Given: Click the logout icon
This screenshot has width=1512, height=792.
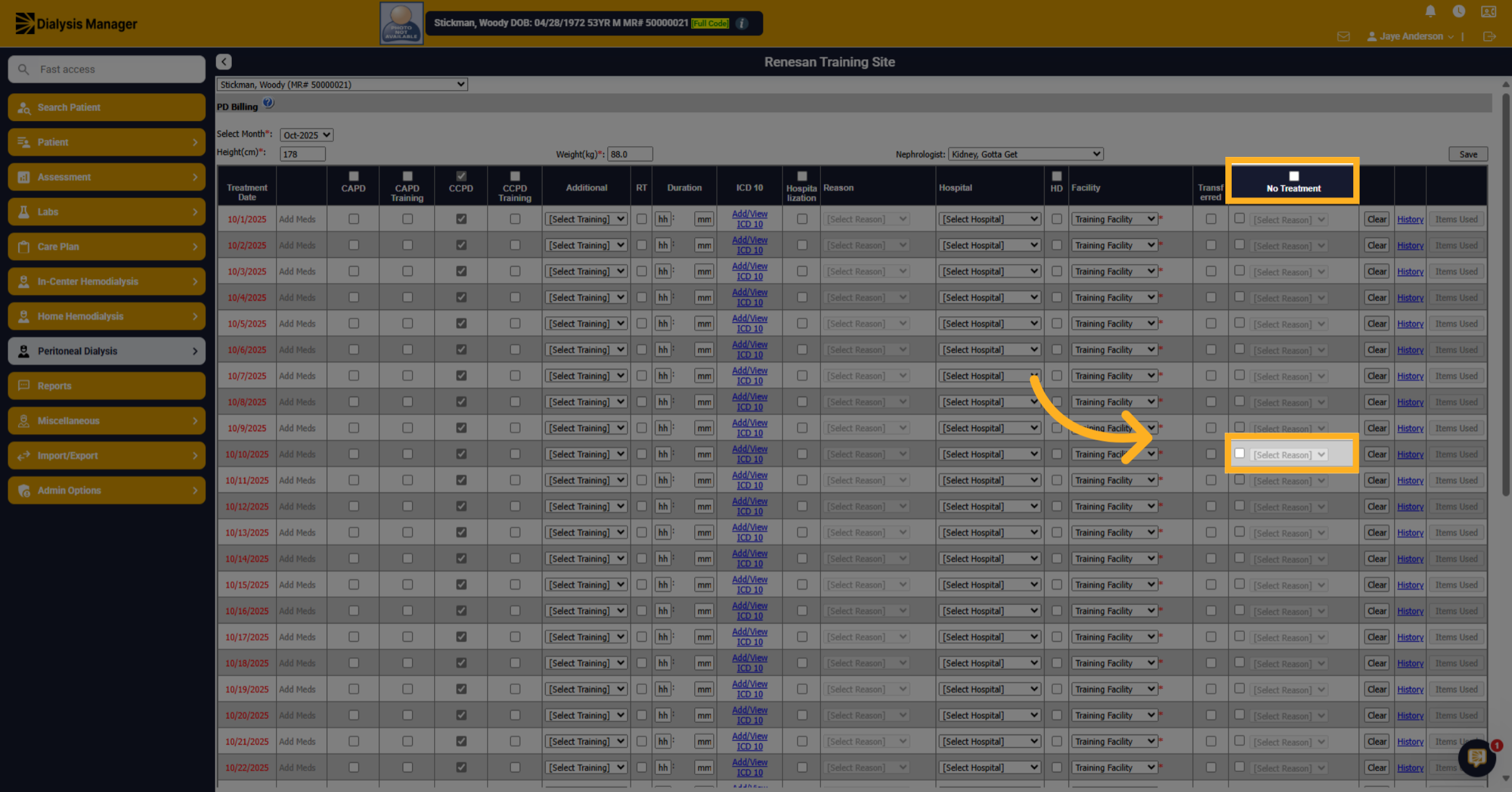Looking at the screenshot, I should coord(1489,37).
